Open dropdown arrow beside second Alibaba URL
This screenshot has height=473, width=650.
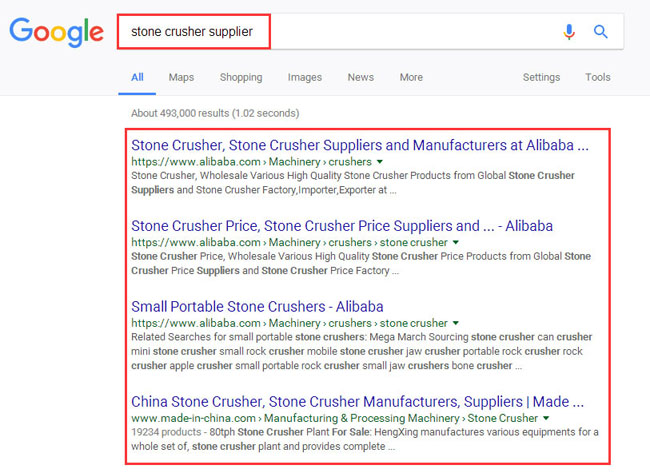pos(457,242)
